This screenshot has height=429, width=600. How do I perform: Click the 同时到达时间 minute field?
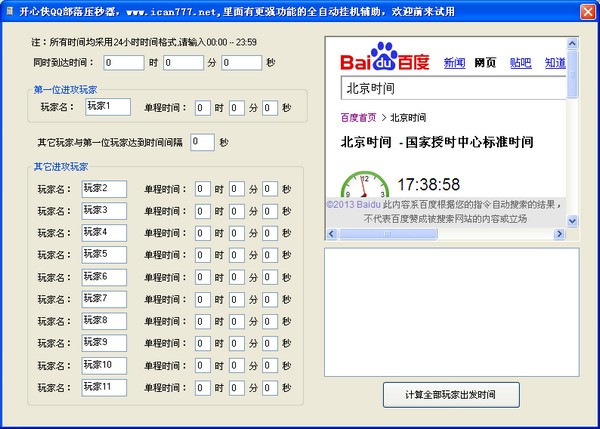(183, 63)
